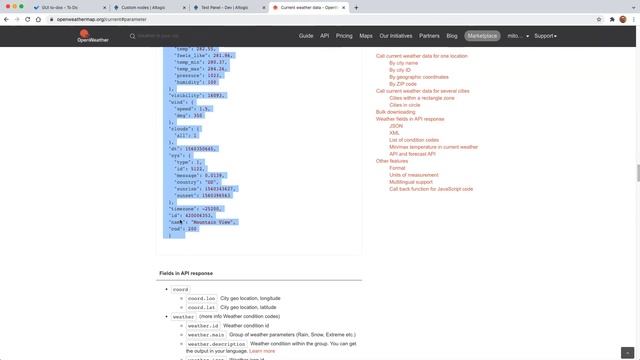Click the OpenWeather logo

tap(93, 36)
